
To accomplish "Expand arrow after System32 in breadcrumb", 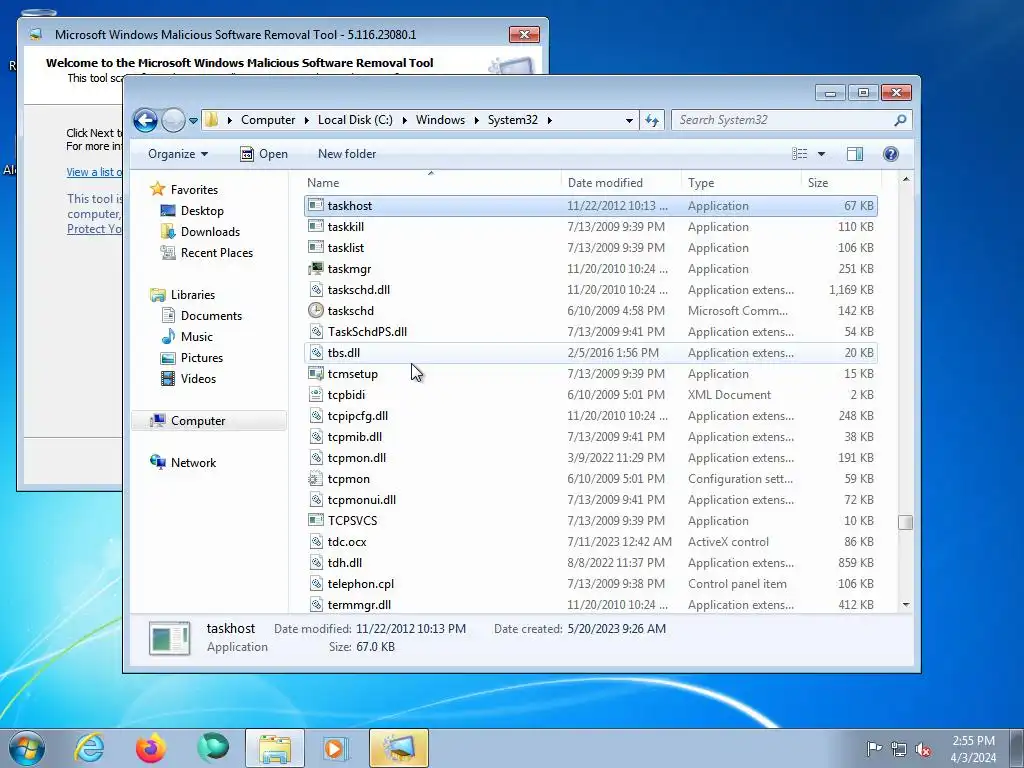I will coord(550,120).
